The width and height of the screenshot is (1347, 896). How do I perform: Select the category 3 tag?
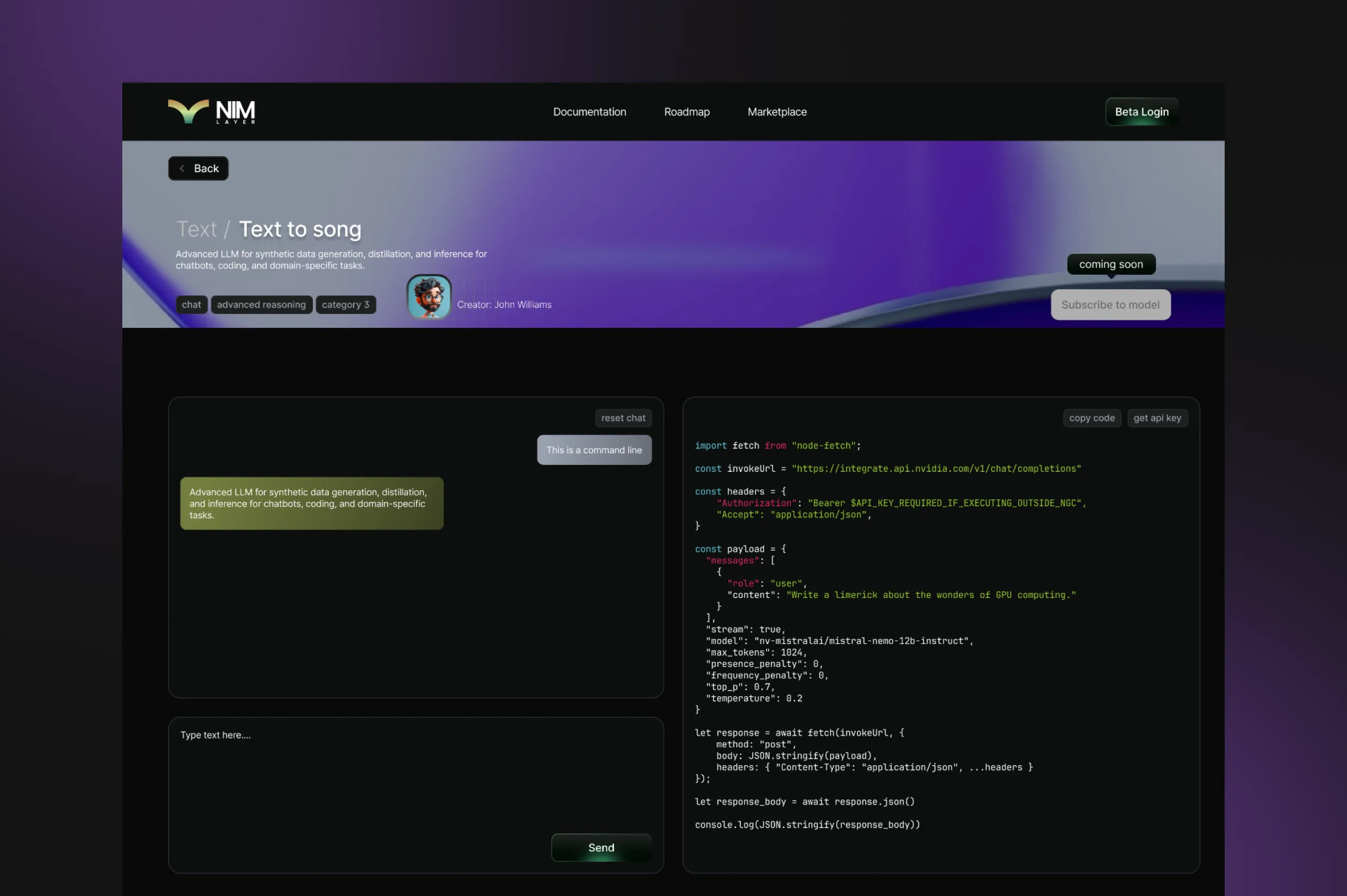(345, 304)
